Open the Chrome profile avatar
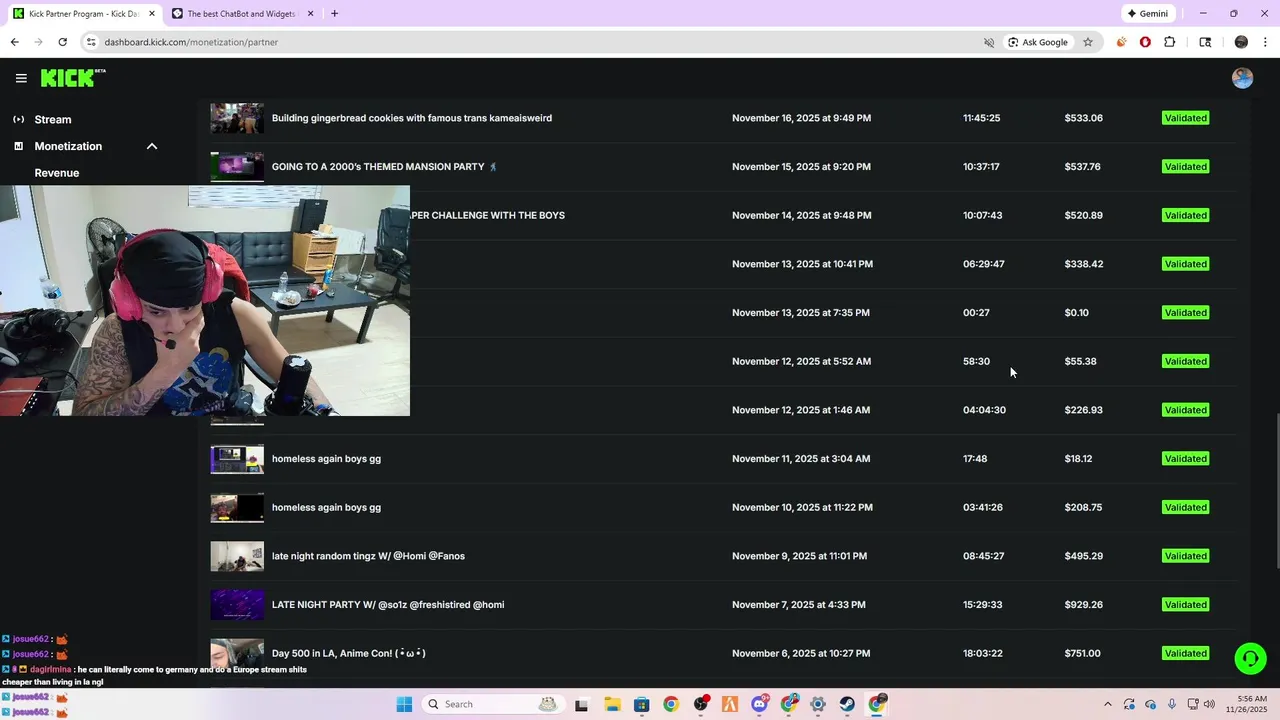This screenshot has width=1280, height=720. (x=1241, y=42)
